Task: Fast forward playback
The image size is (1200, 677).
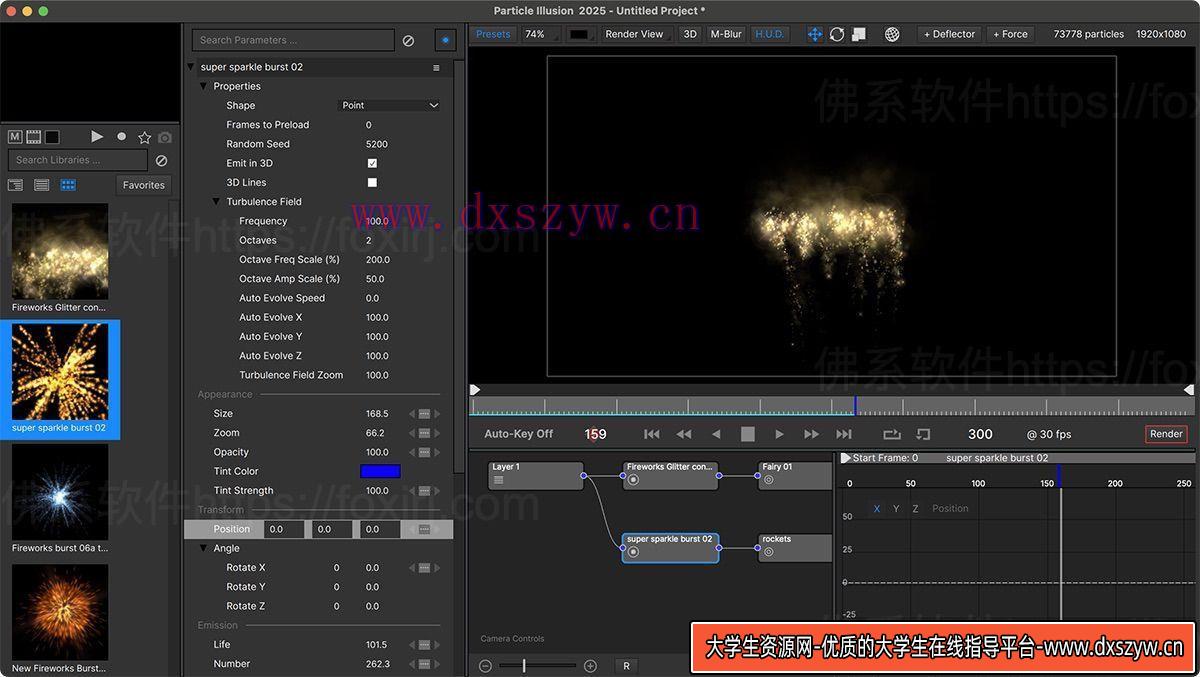Action: coord(812,434)
